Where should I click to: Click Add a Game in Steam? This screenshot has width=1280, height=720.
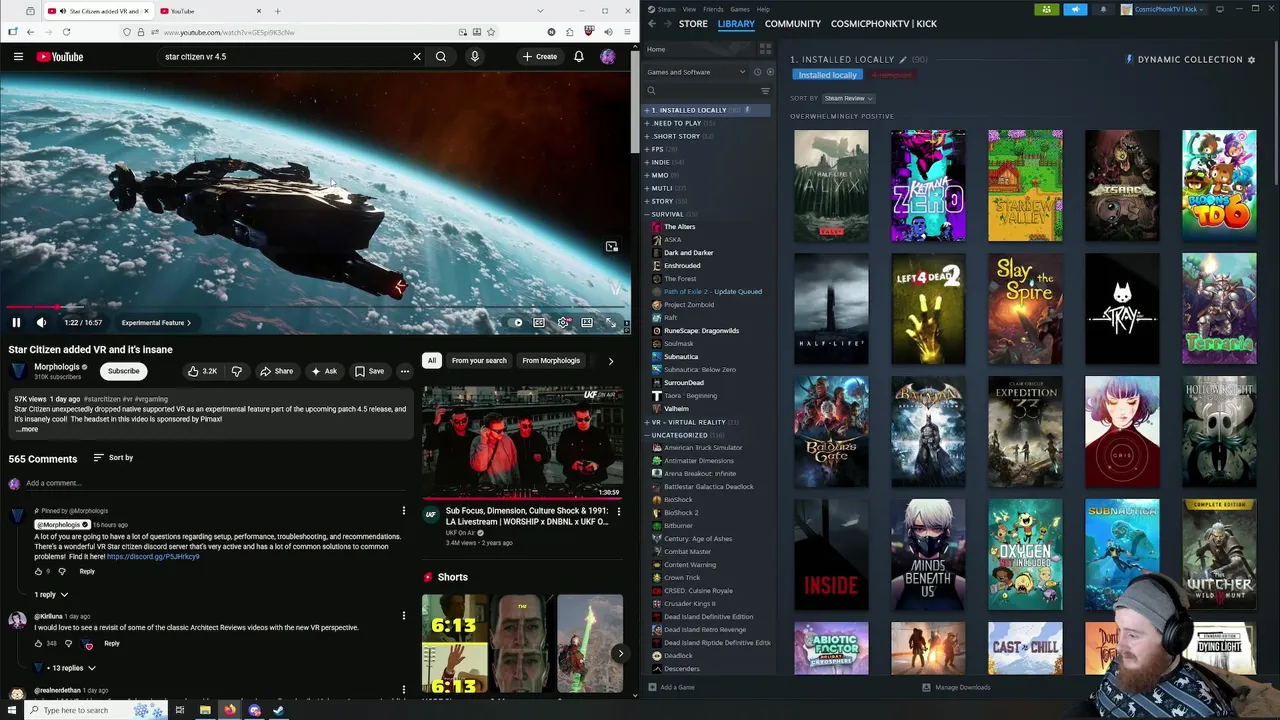click(x=671, y=687)
